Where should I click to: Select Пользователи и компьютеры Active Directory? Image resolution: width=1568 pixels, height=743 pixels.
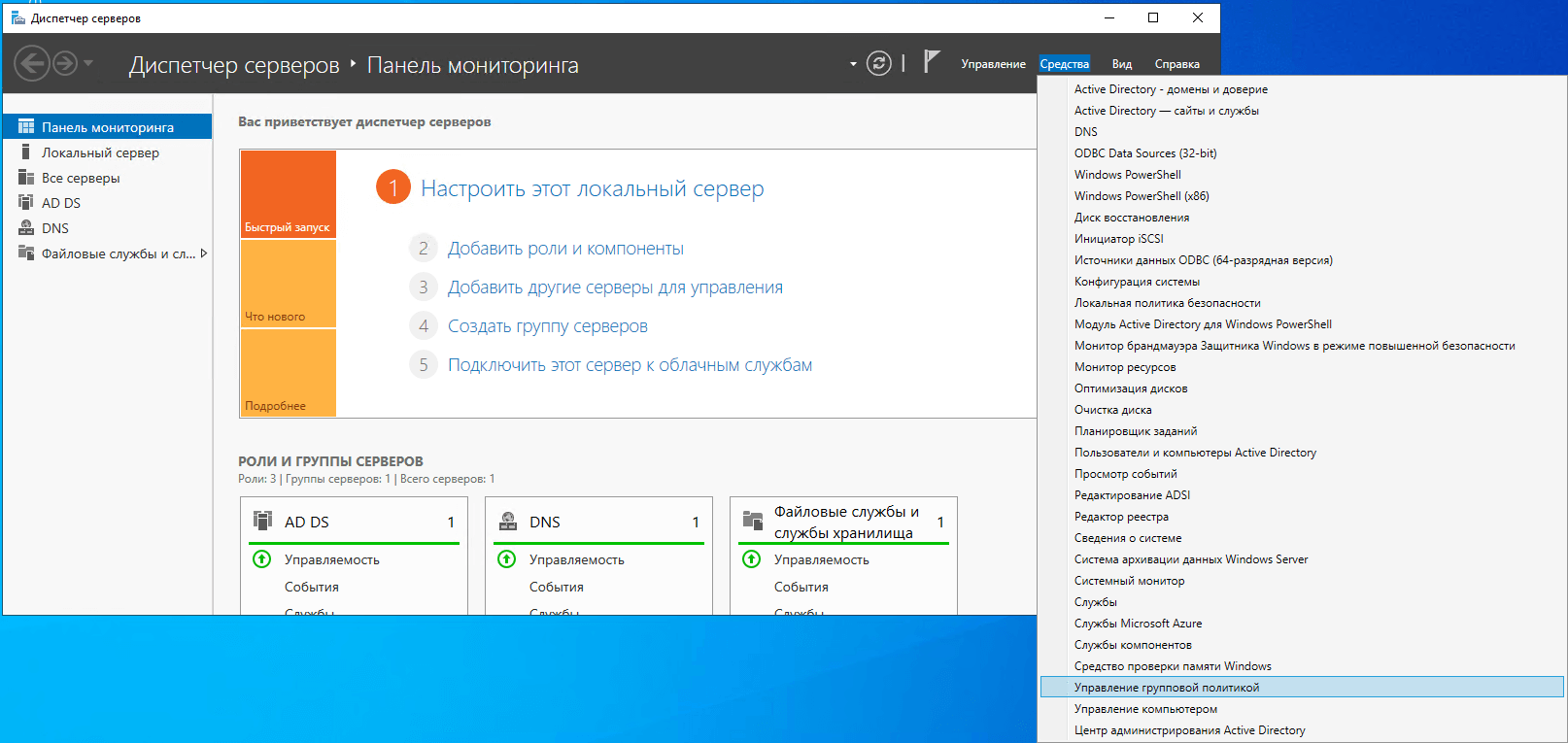1302,453
